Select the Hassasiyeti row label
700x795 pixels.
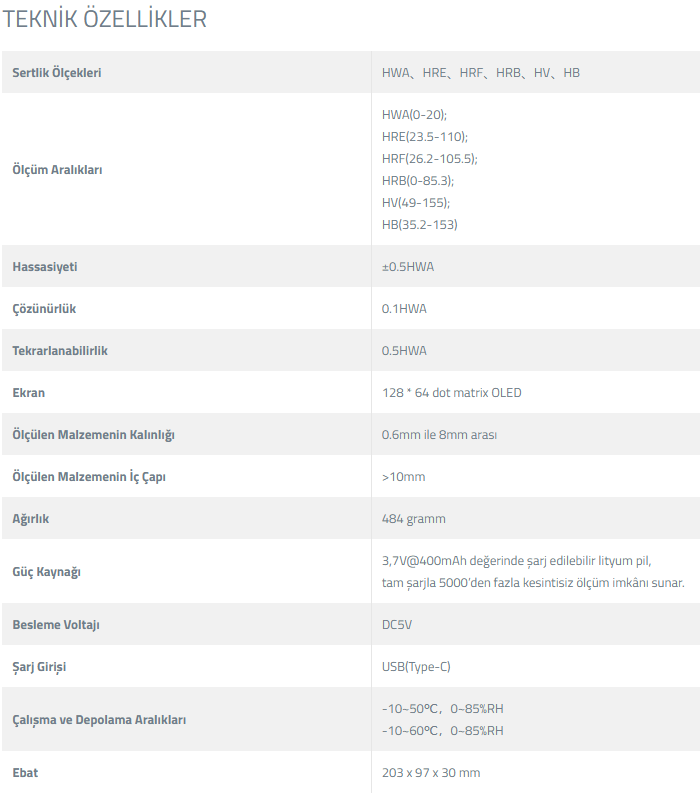pos(45,267)
